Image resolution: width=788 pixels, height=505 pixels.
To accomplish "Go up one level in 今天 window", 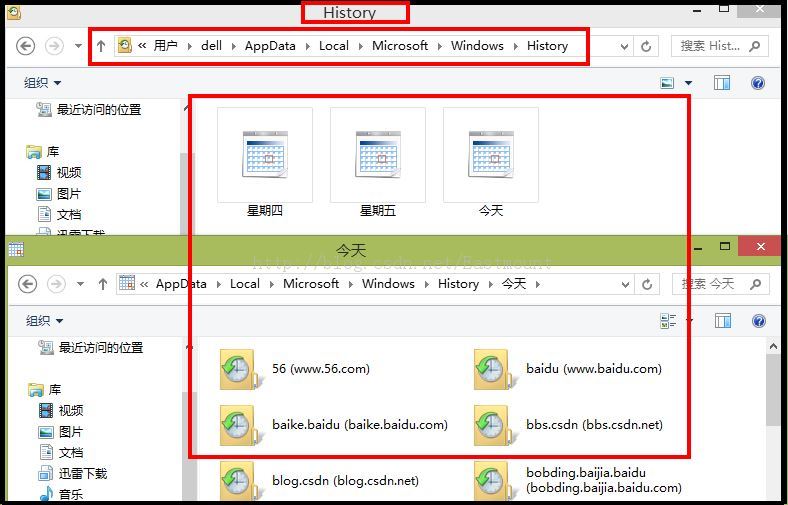I will pyautogui.click(x=103, y=284).
